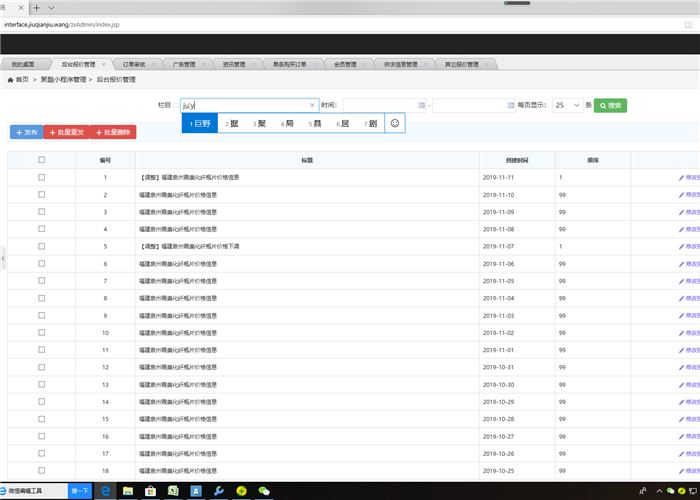Tick the checkbox for row 12
Image resolution: width=700 pixels, height=500 pixels.
[41, 367]
